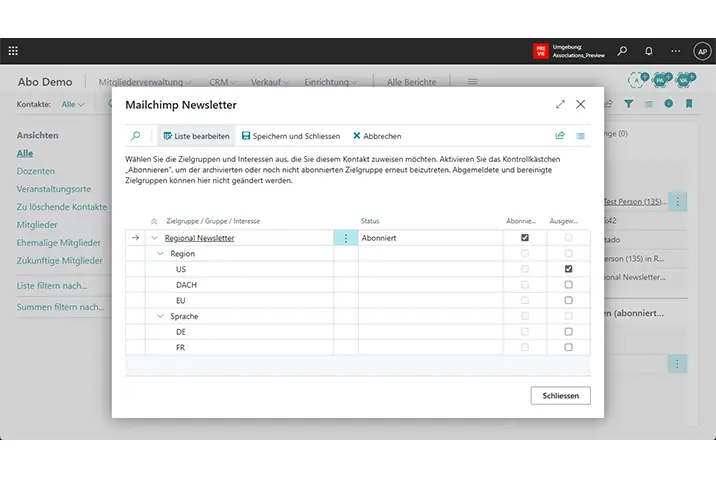The height and width of the screenshot is (478, 716).
Task: Open the row menu for Regional Newsletter
Action: pos(346,238)
